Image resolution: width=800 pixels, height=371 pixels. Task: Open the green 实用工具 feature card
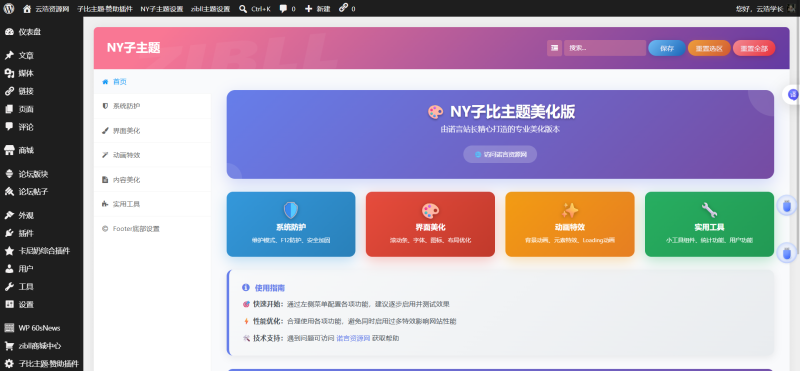709,224
